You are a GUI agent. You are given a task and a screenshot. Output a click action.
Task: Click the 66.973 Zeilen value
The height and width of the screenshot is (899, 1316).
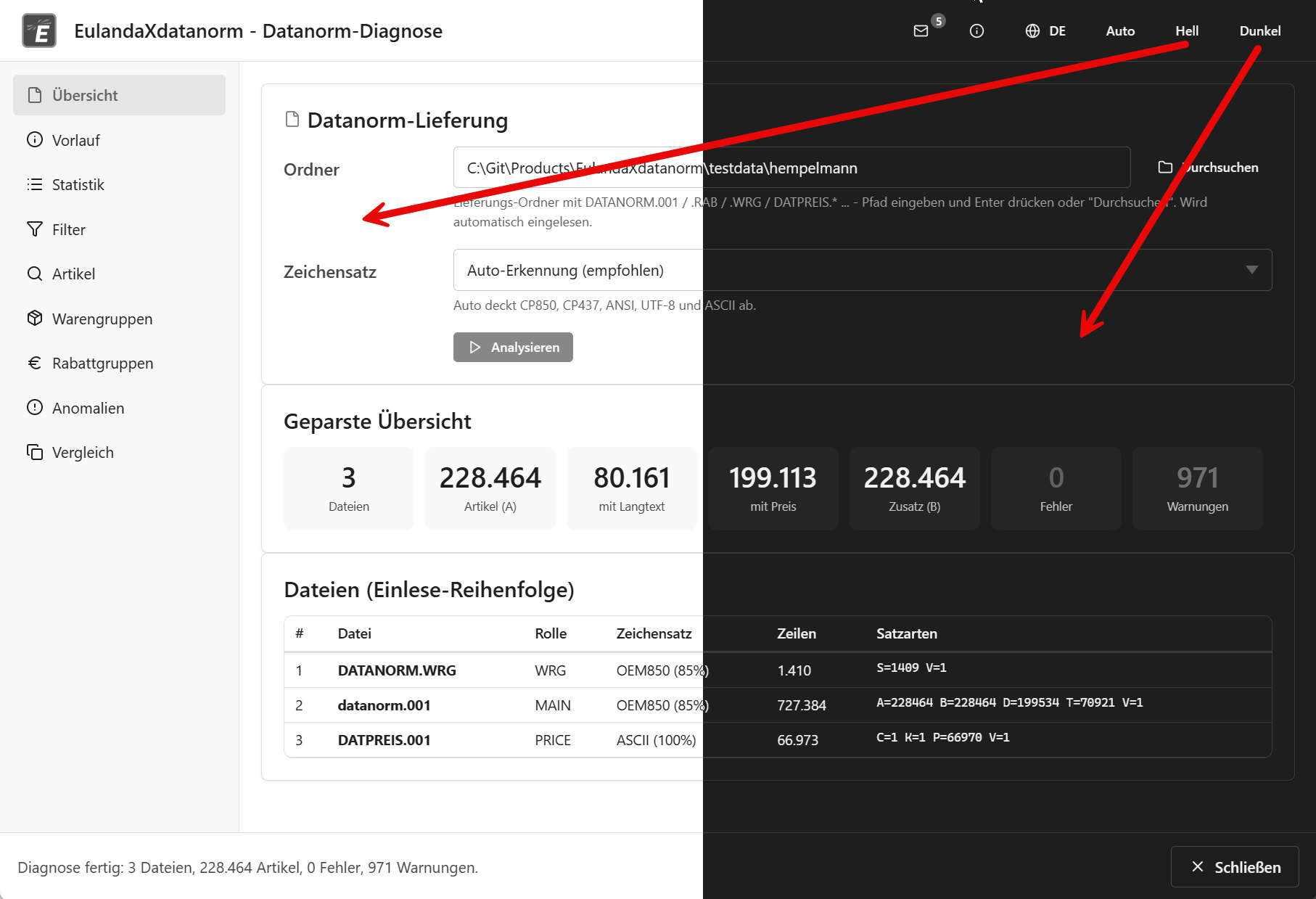pyautogui.click(x=797, y=740)
